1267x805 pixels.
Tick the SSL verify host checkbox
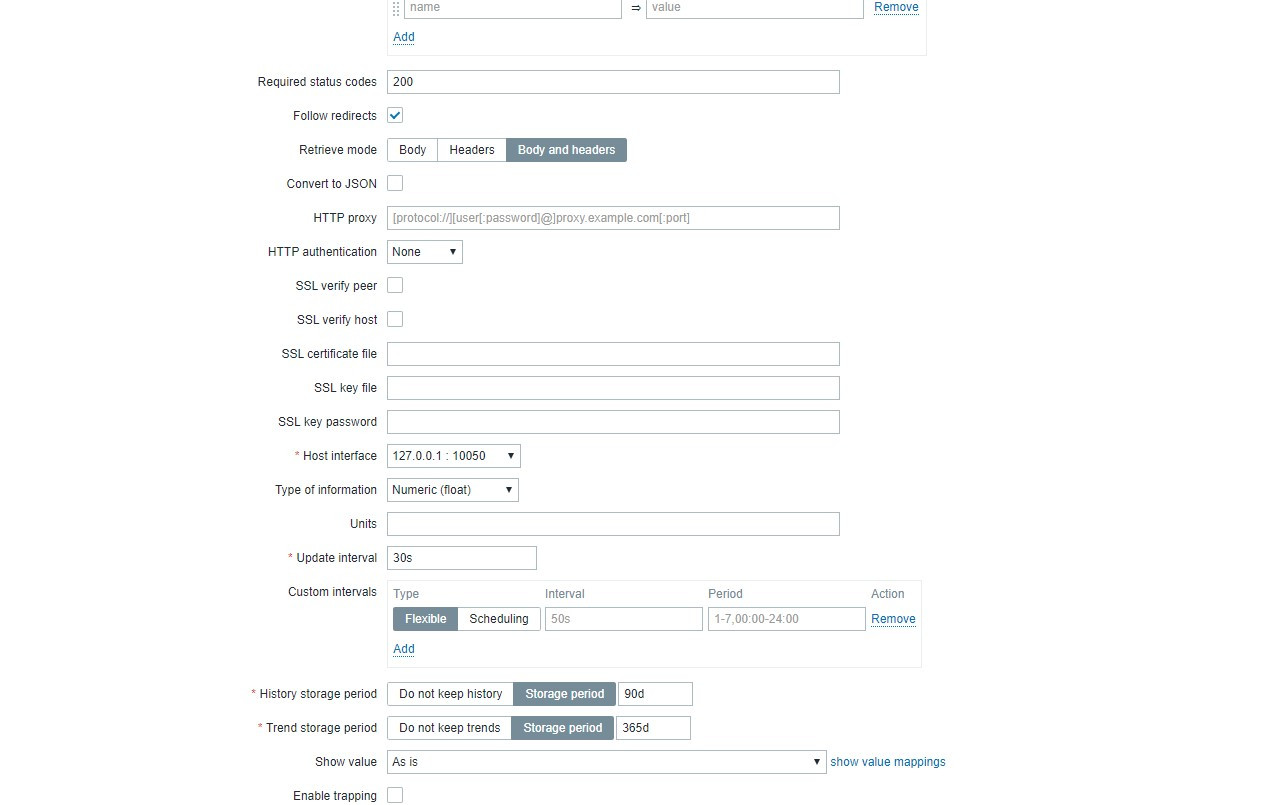point(395,320)
